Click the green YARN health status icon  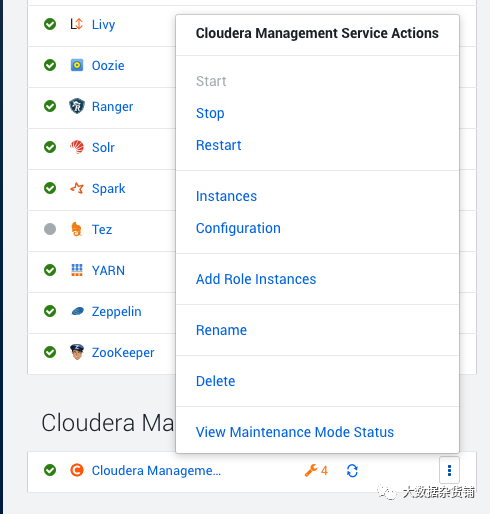50,270
